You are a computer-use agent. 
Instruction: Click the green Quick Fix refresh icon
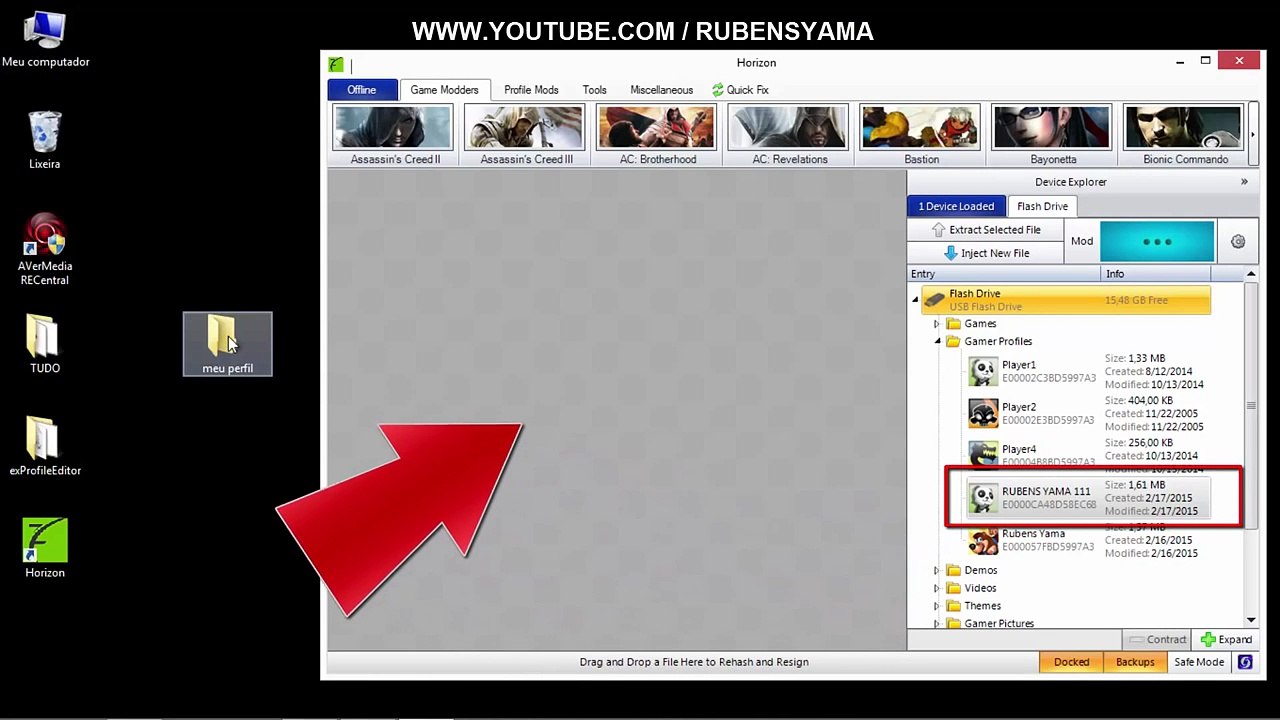(717, 90)
